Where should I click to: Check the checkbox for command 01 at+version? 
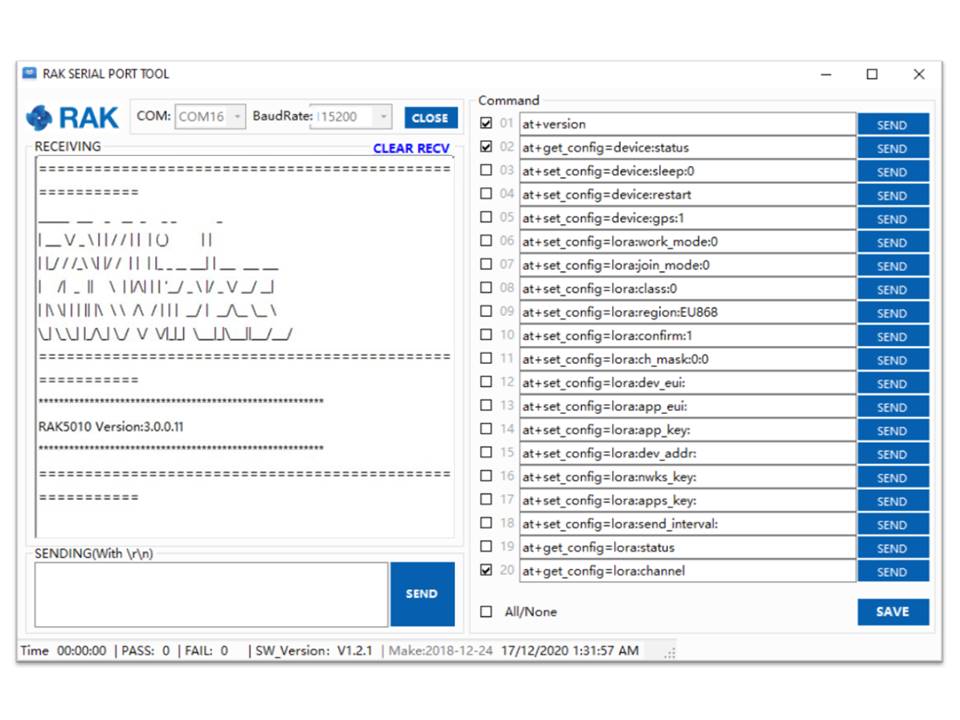pyautogui.click(x=486, y=123)
